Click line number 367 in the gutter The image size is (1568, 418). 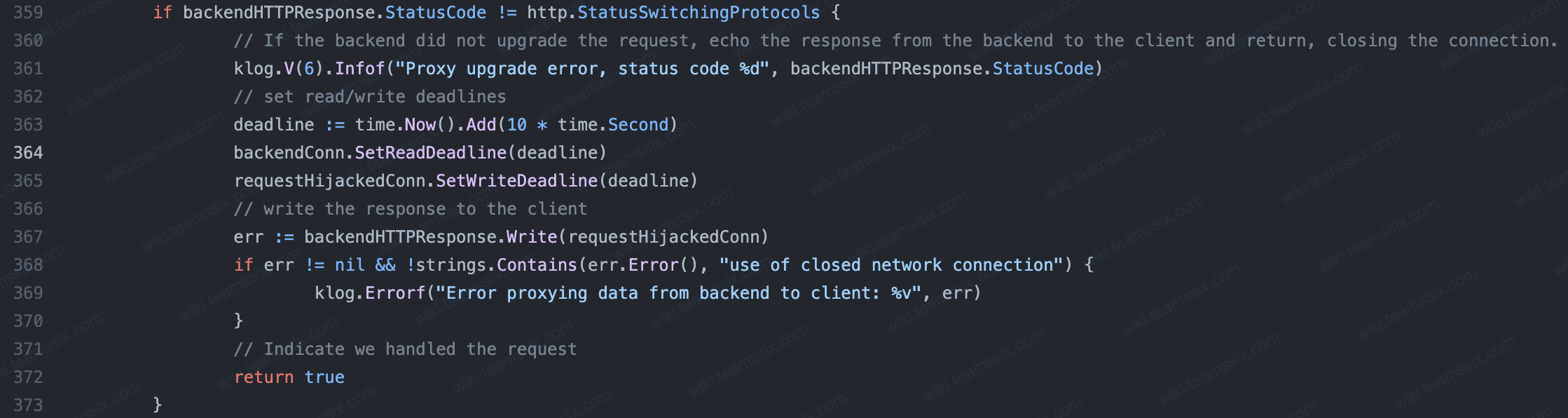point(28,237)
